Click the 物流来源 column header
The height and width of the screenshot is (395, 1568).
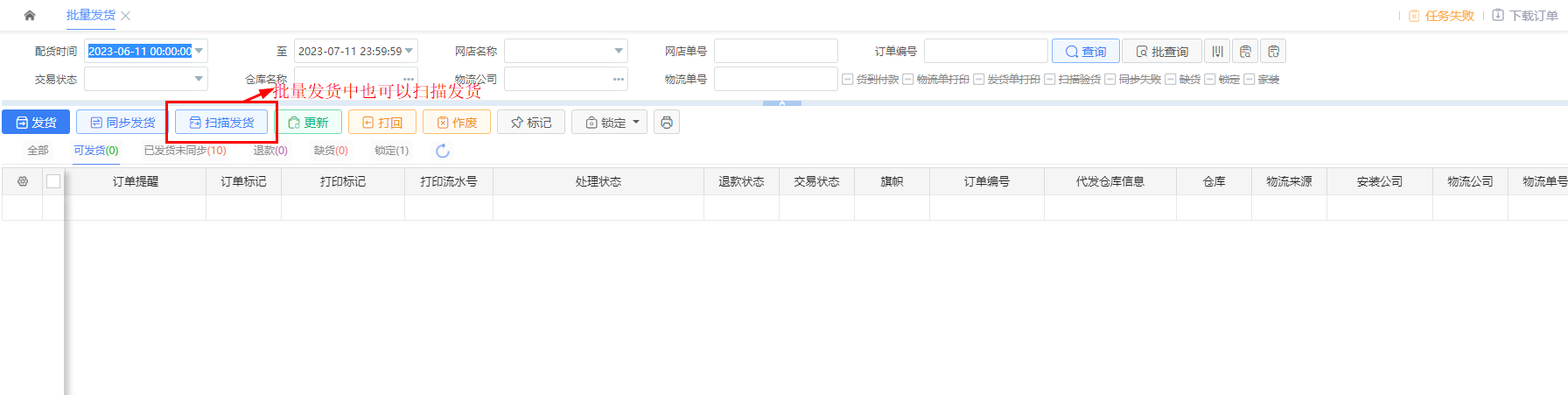point(1290,181)
